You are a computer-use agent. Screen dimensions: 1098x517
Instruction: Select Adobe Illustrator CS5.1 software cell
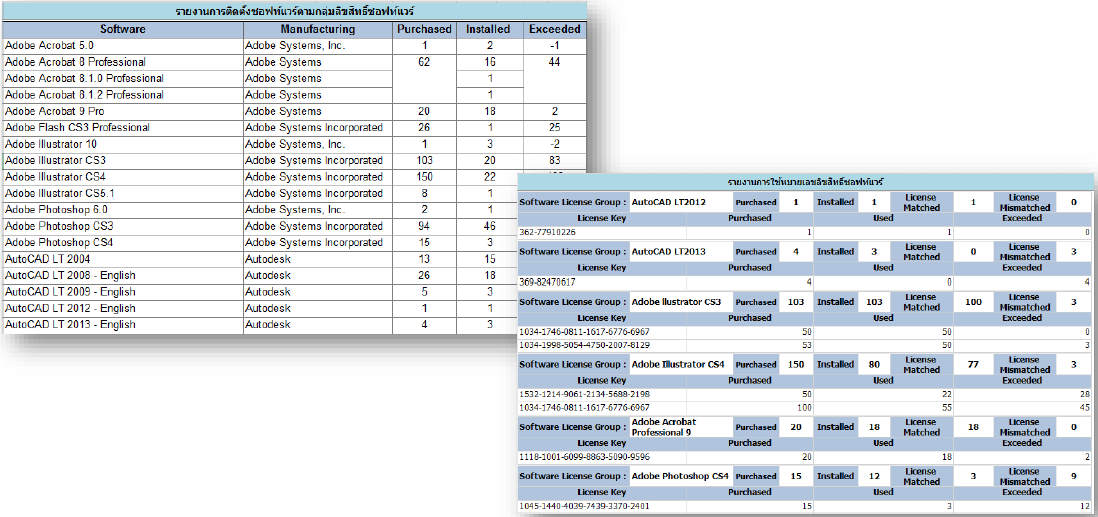(x=123, y=193)
